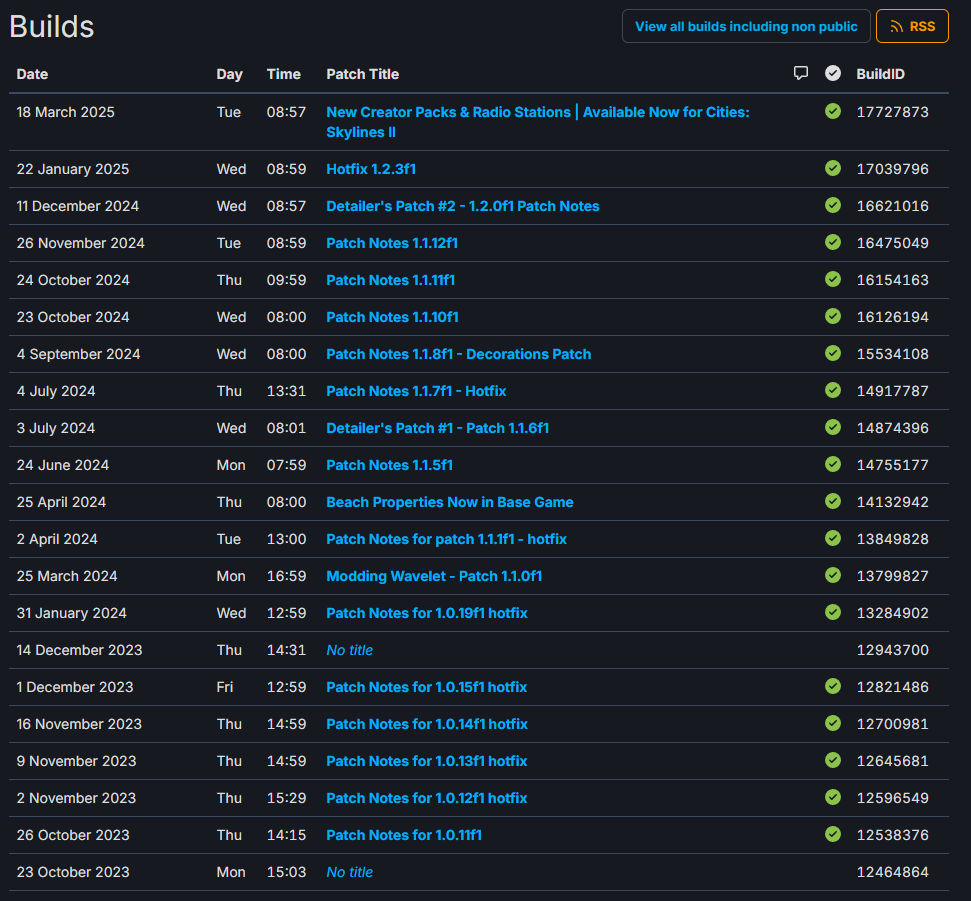
Task: Open Patch Notes for 1.0.12f1 hotfix link
Action: (x=427, y=798)
